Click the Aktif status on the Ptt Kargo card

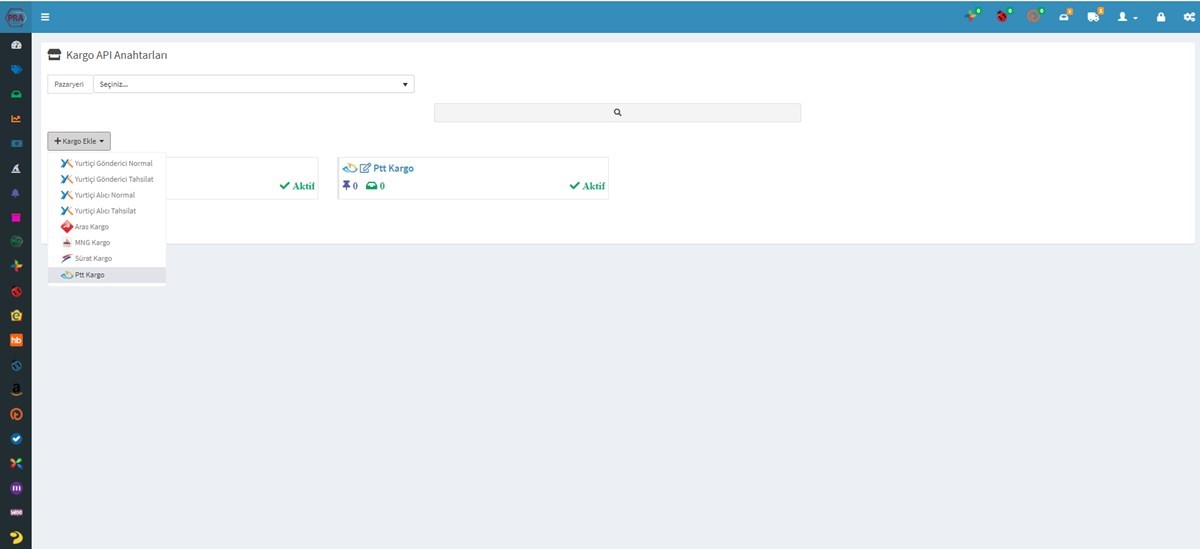coord(587,186)
